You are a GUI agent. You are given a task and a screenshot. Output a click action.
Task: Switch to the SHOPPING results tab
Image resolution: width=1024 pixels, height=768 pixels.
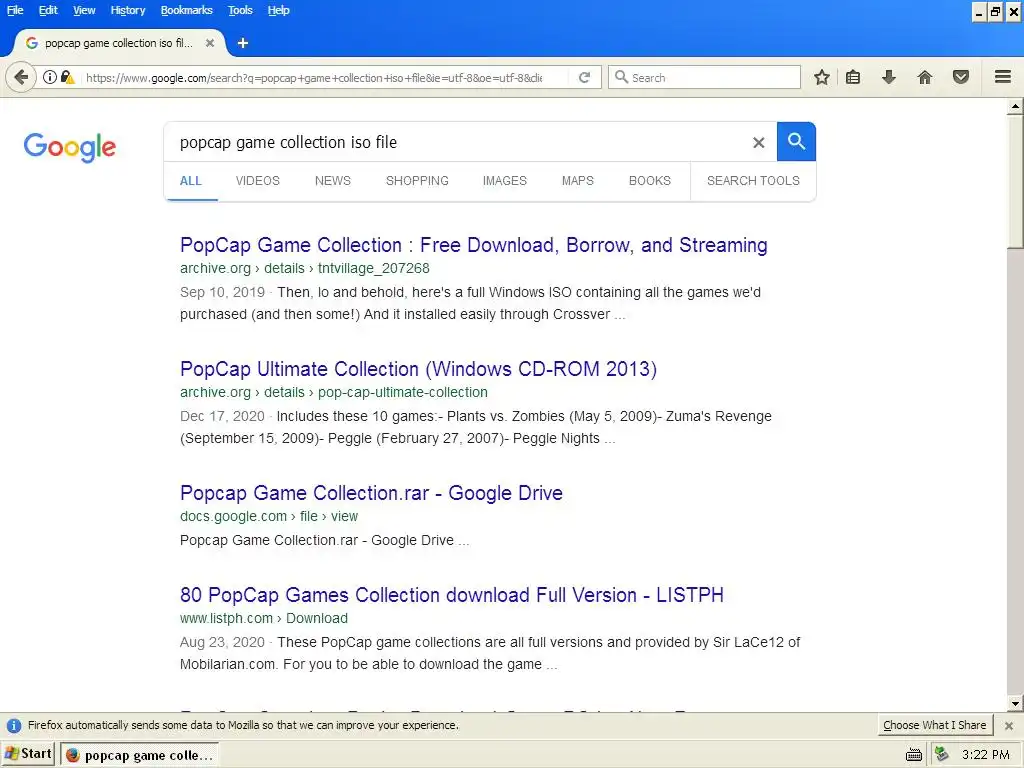(417, 181)
